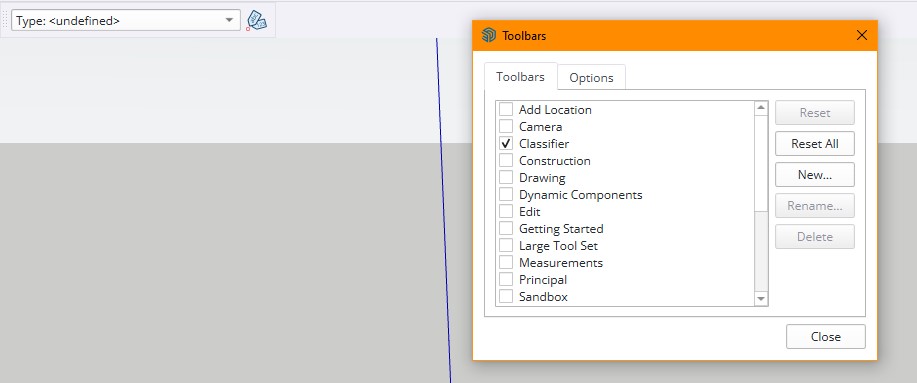Click the SketchUp logo in Toolbars dialog

pyautogui.click(x=488, y=36)
